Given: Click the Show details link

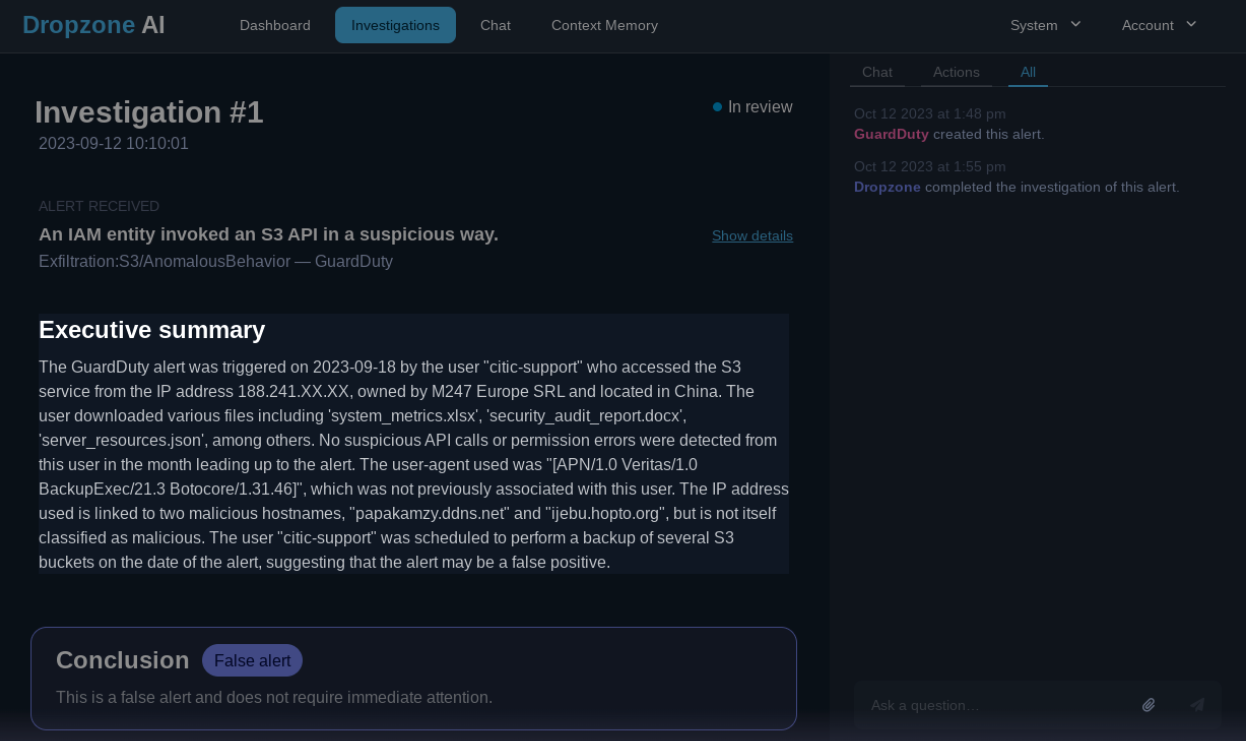Looking at the screenshot, I should [x=752, y=236].
